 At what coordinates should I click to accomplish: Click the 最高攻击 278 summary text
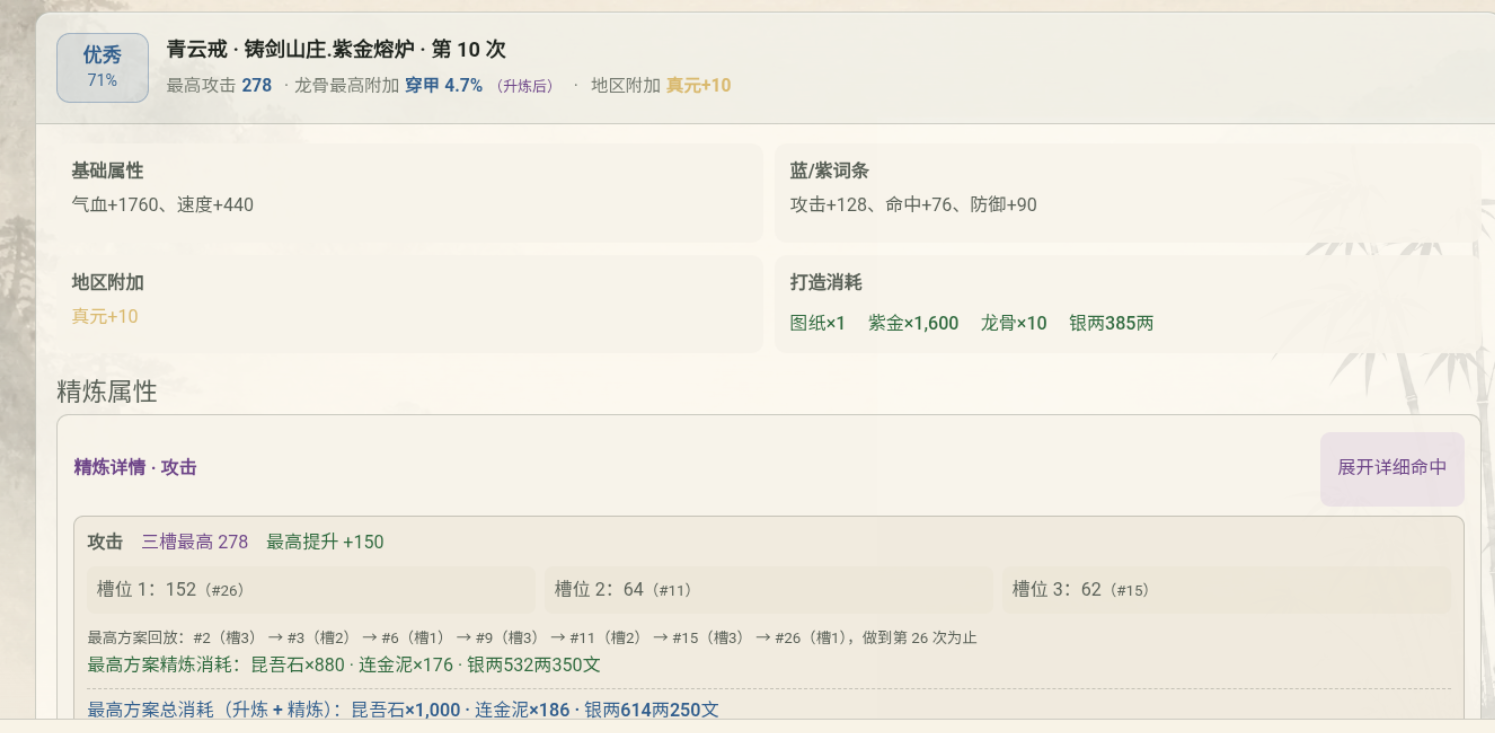(x=219, y=86)
